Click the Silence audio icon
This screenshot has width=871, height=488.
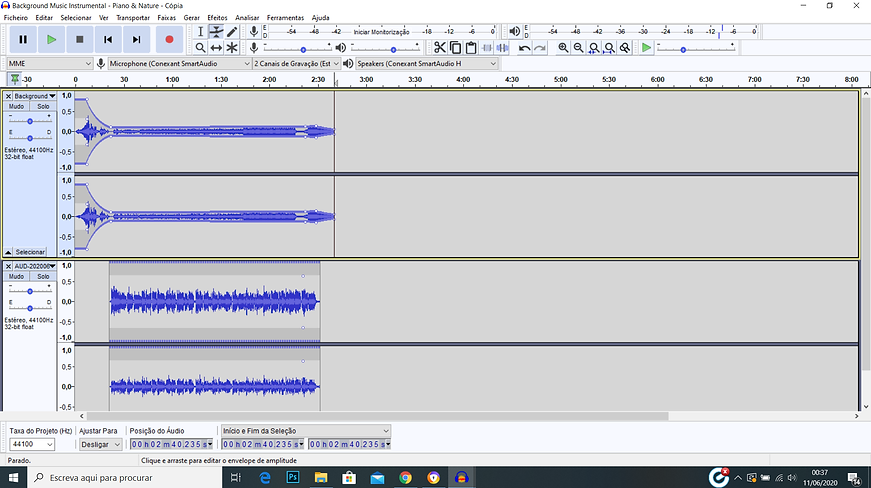[502, 48]
